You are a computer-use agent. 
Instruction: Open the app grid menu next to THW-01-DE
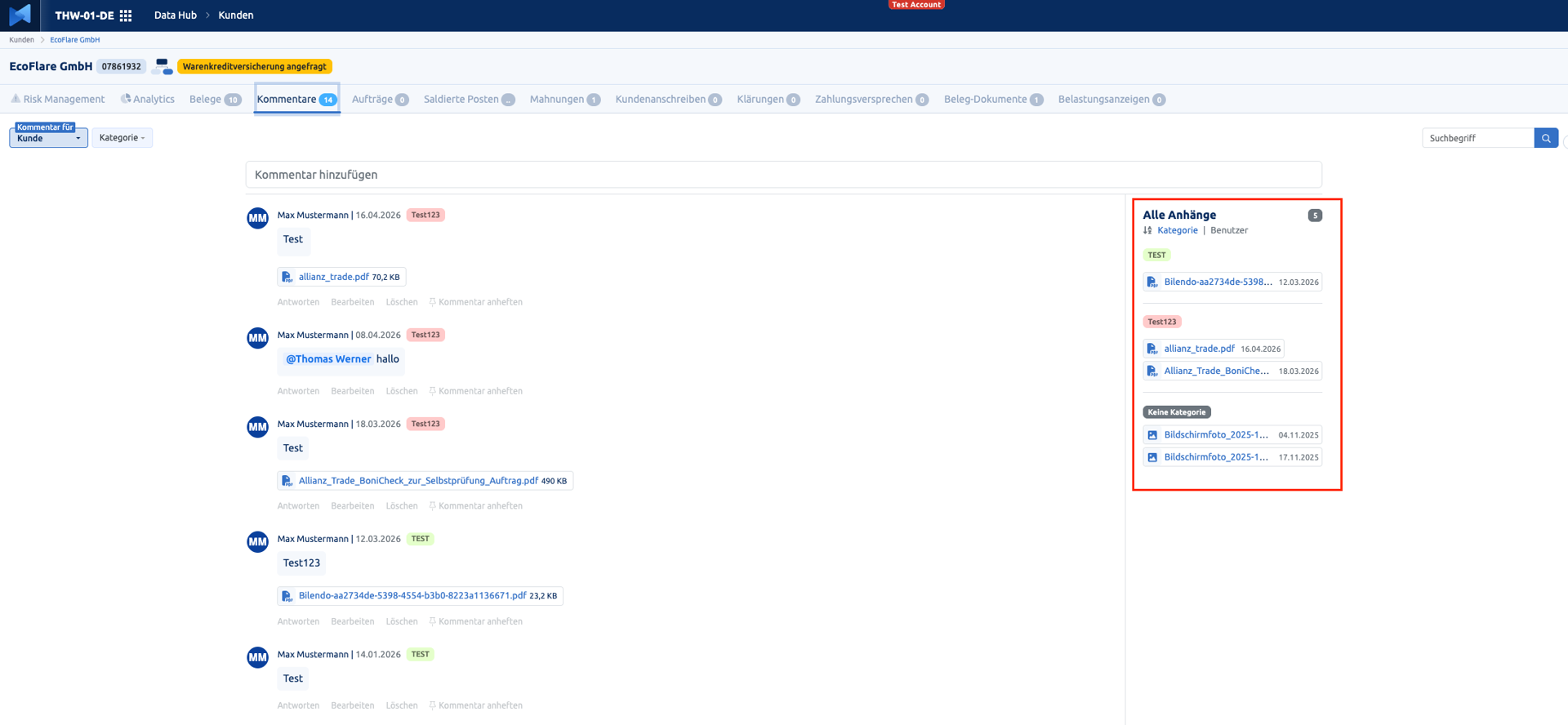point(126,16)
